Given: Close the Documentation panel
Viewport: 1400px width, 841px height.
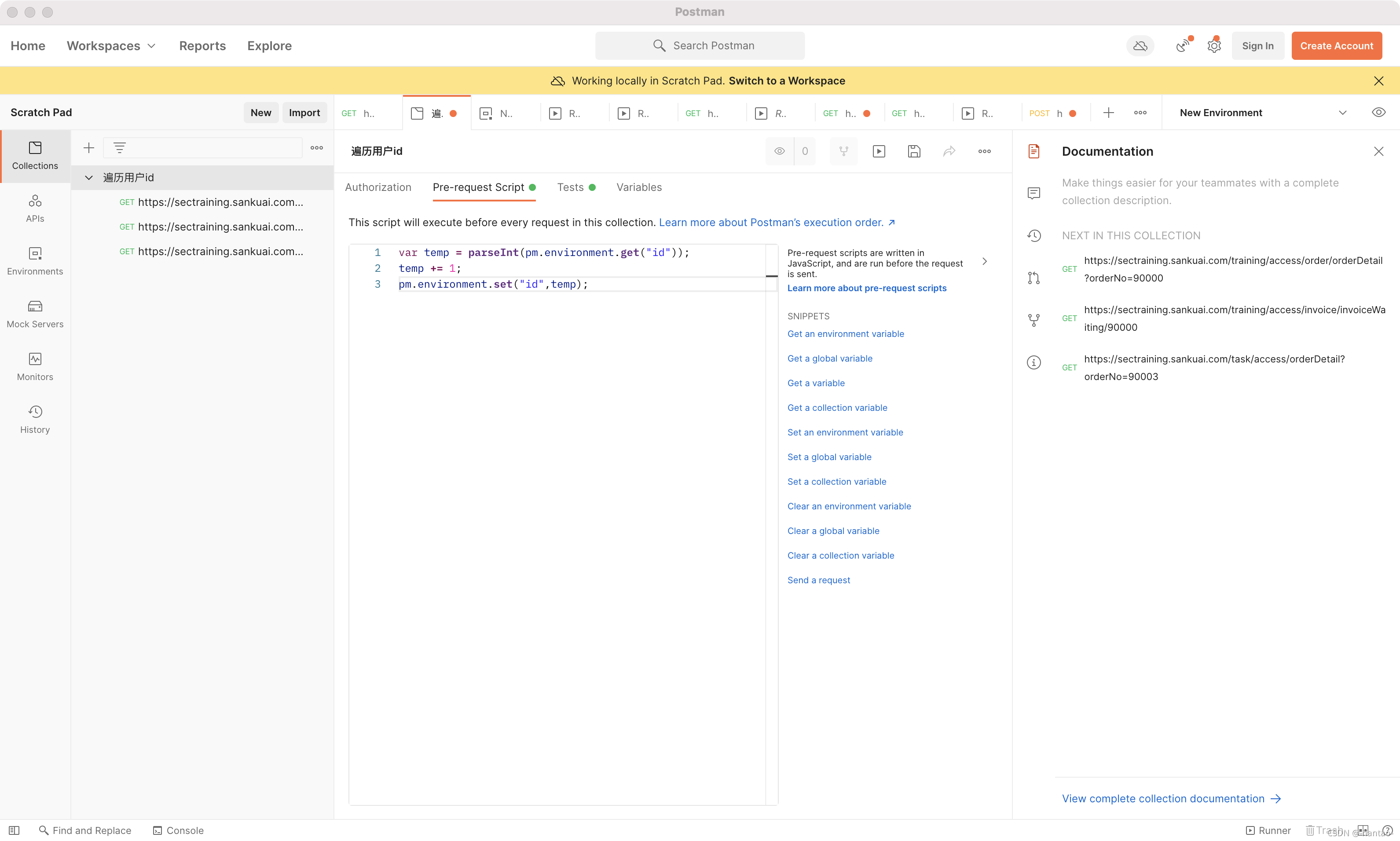Looking at the screenshot, I should tap(1378, 151).
